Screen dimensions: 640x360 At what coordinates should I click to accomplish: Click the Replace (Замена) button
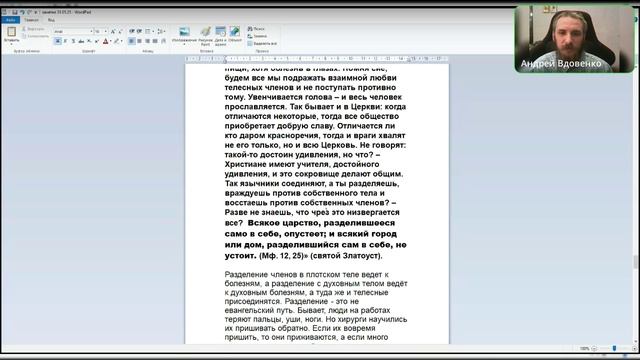point(257,36)
